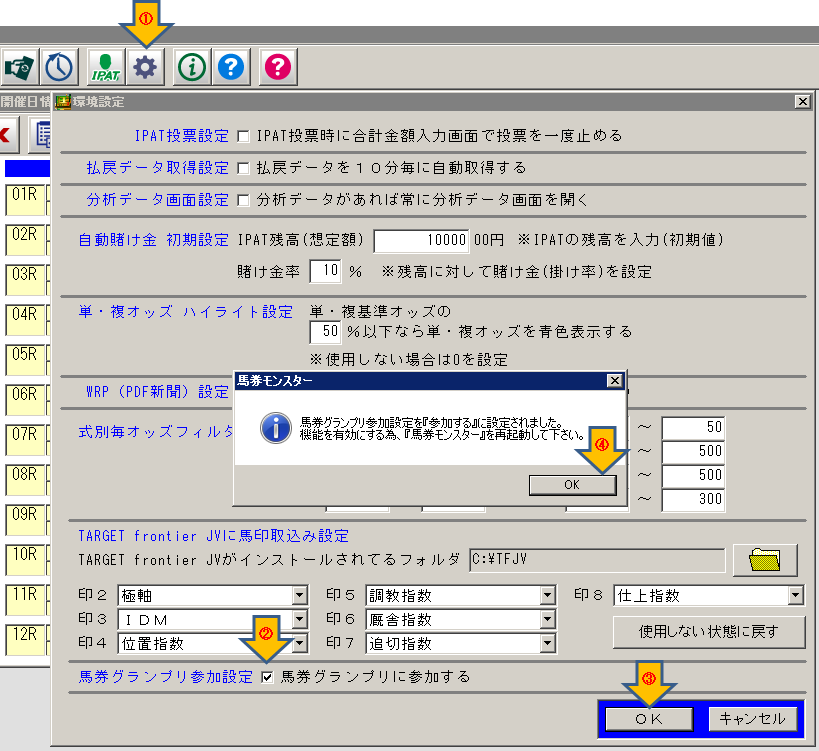Toggle always open analysis data screen checkbox

click(x=243, y=201)
